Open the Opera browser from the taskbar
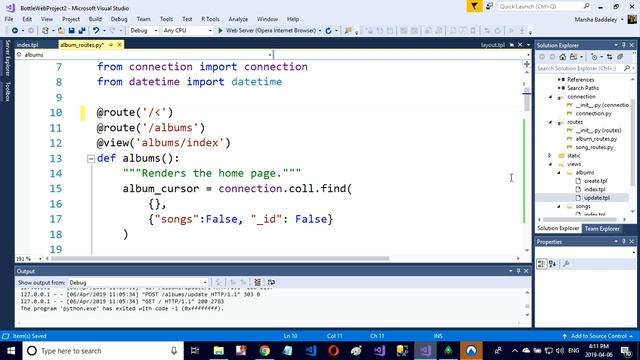Image resolution: width=640 pixels, height=360 pixels. pos(333,351)
